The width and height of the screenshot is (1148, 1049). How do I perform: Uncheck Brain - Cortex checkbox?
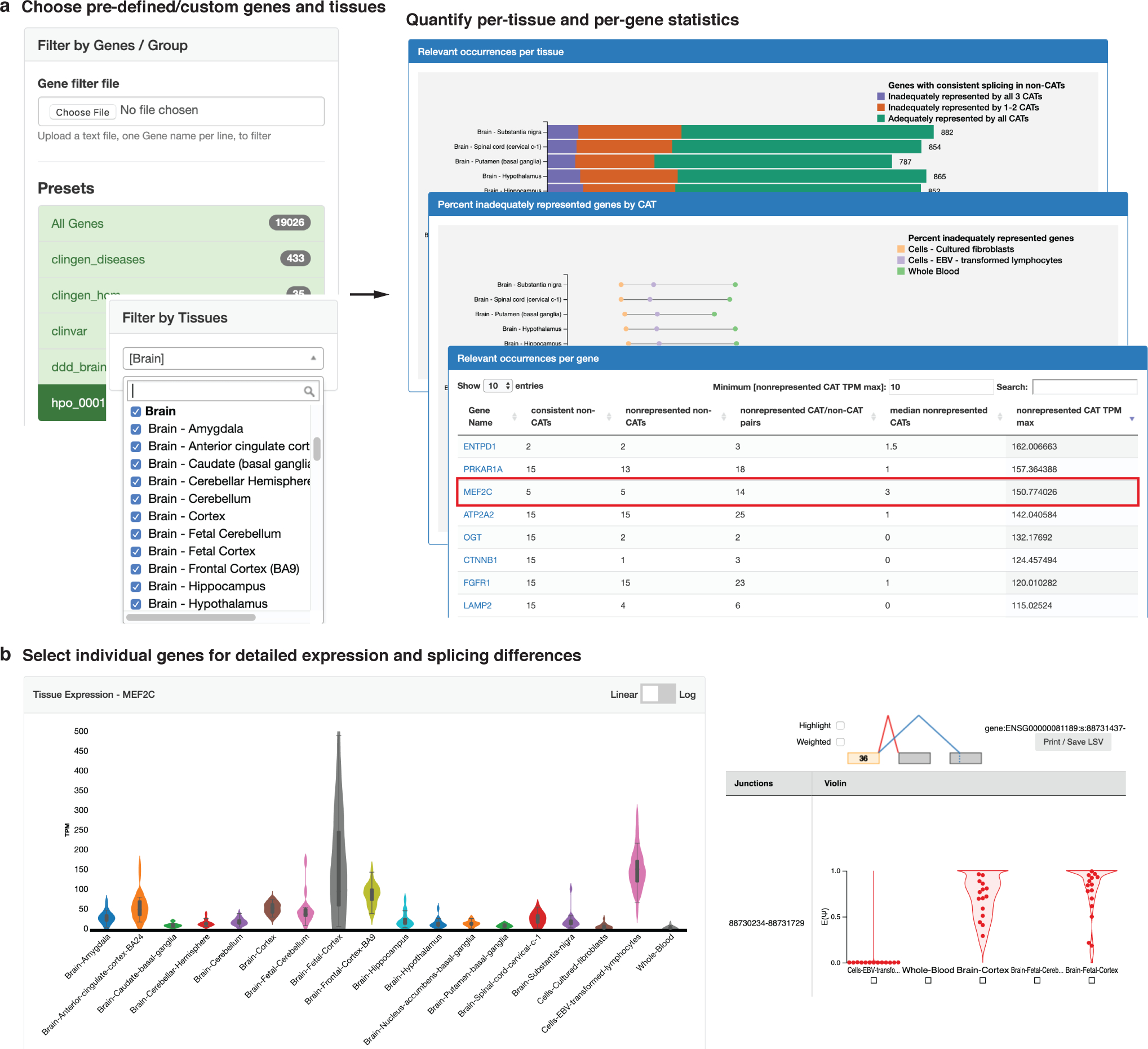(x=135, y=516)
